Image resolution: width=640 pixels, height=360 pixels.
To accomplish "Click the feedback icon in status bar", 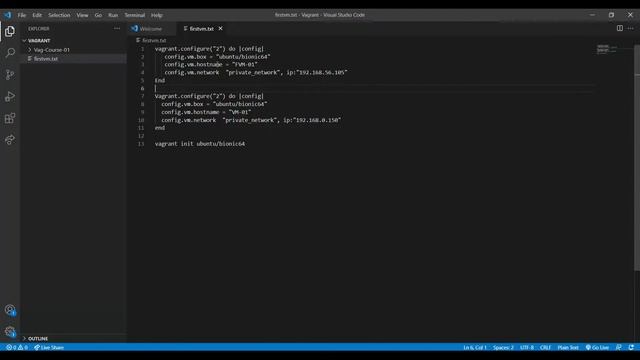I will tap(619, 347).
